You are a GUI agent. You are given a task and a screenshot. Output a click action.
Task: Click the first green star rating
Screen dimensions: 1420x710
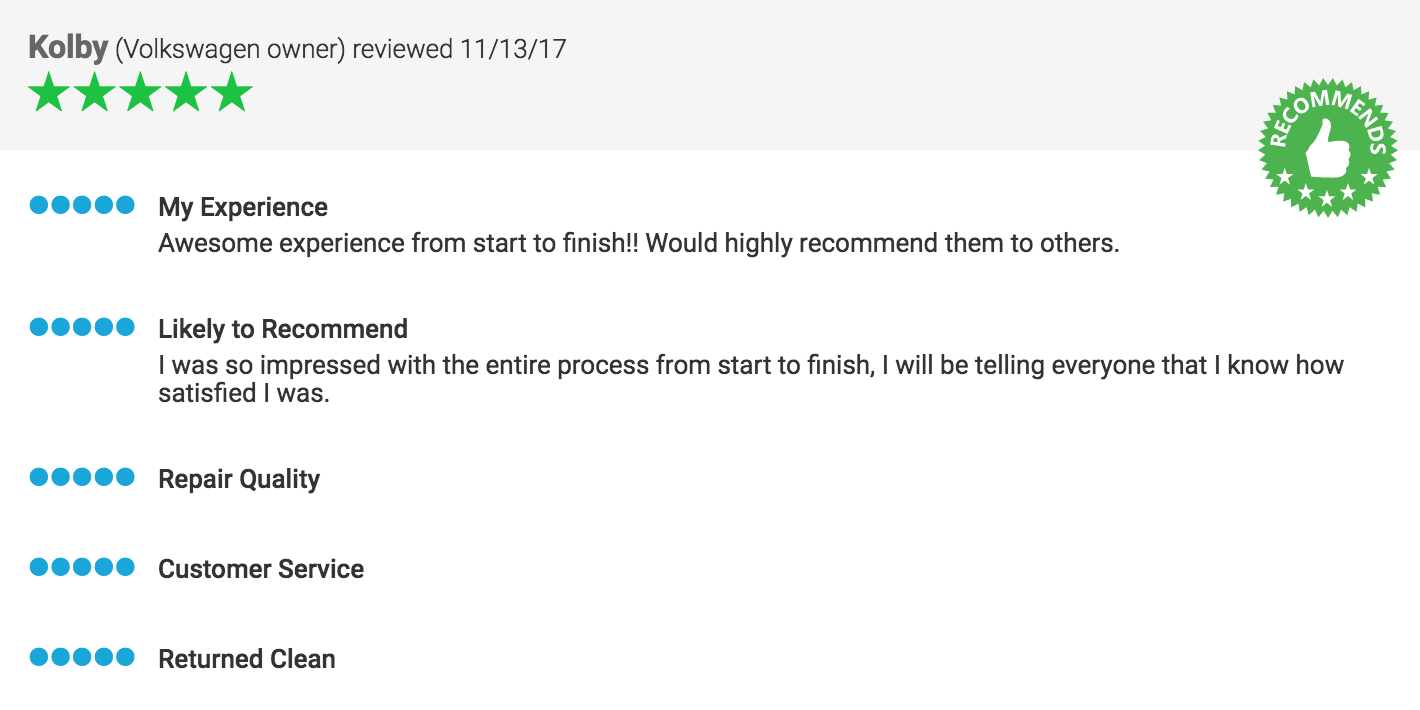click(x=49, y=93)
